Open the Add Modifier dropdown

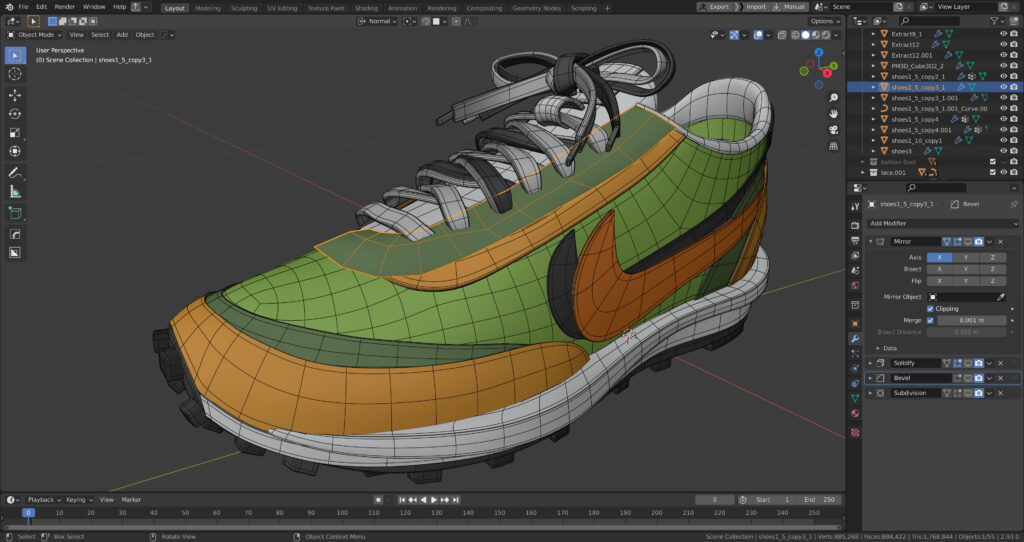point(942,223)
